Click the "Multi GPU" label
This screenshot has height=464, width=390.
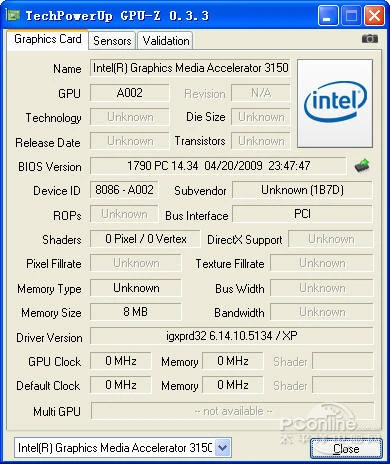pos(57,412)
